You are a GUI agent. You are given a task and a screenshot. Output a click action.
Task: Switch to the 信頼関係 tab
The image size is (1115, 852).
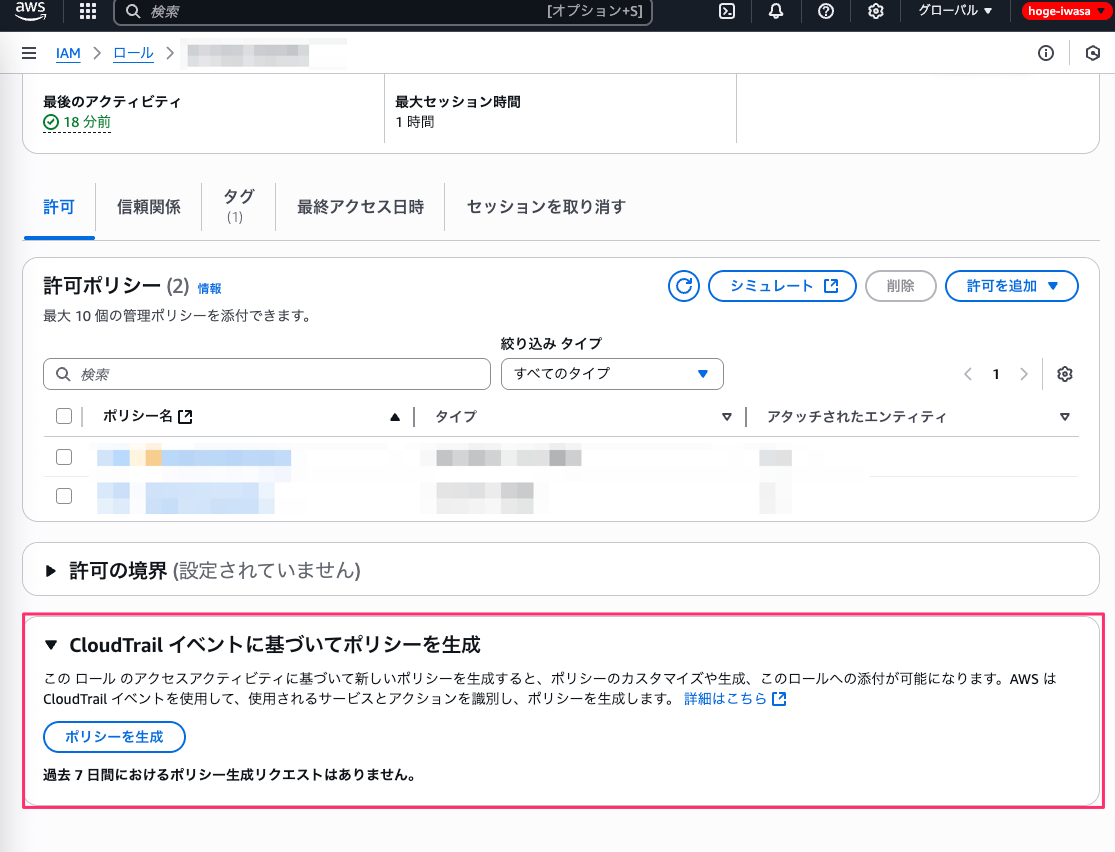click(x=149, y=207)
